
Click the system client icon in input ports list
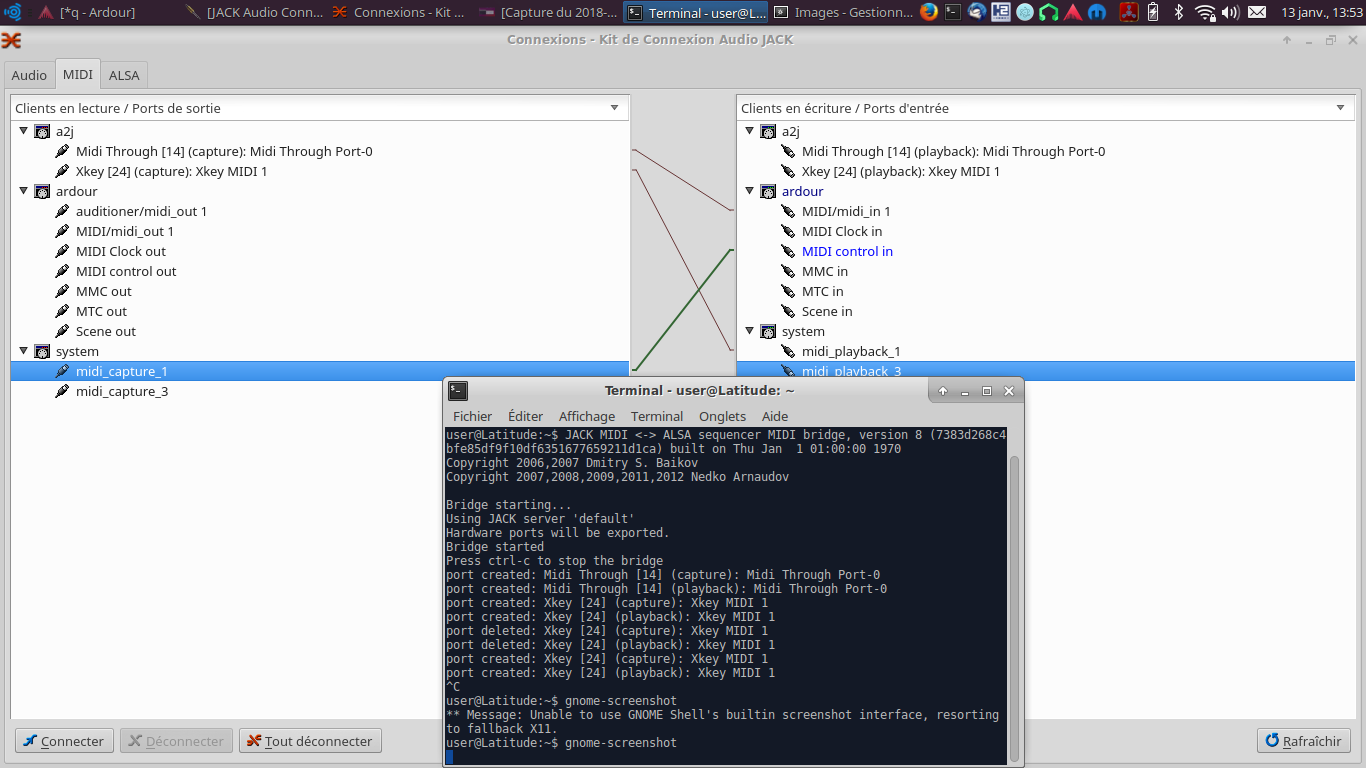pos(768,331)
